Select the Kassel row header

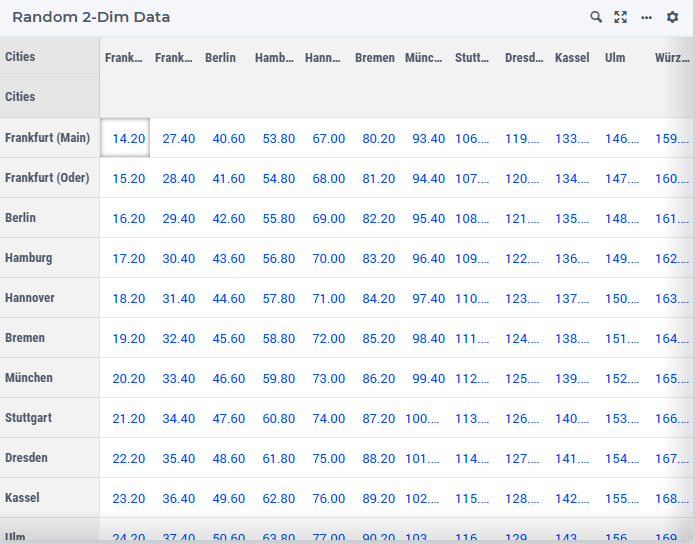[x=50, y=497]
